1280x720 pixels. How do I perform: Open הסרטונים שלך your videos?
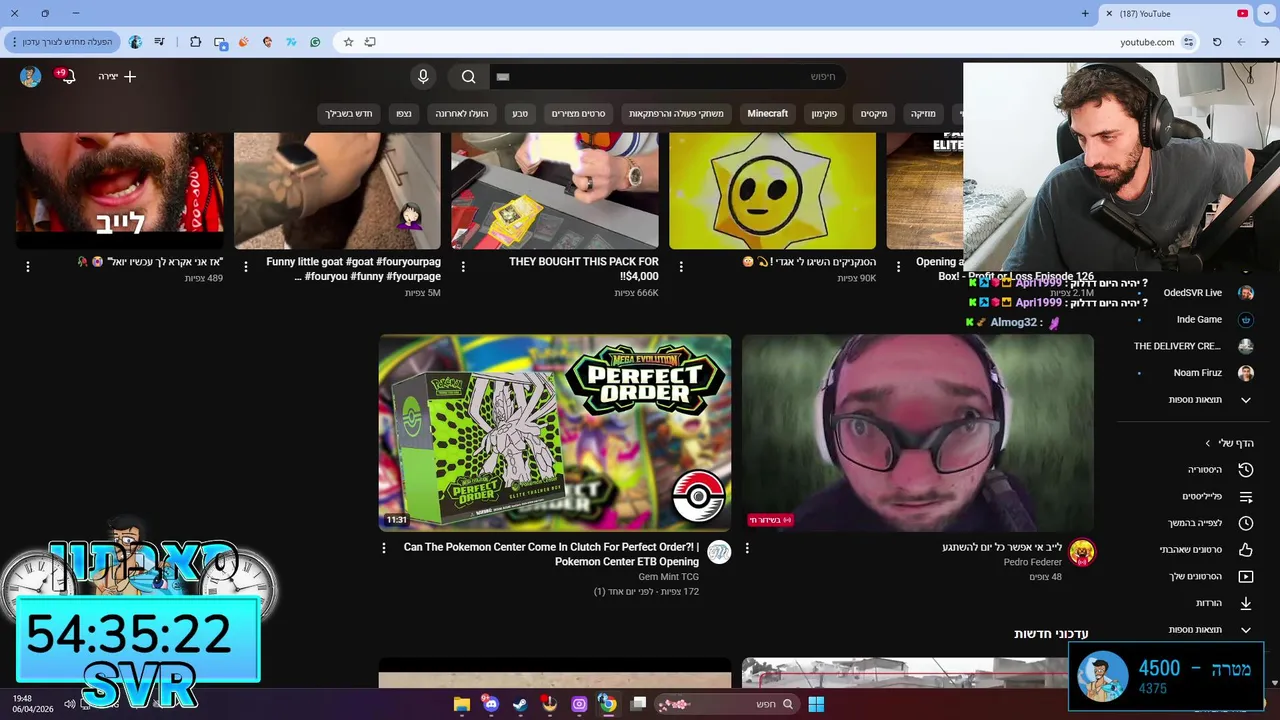1211,577
